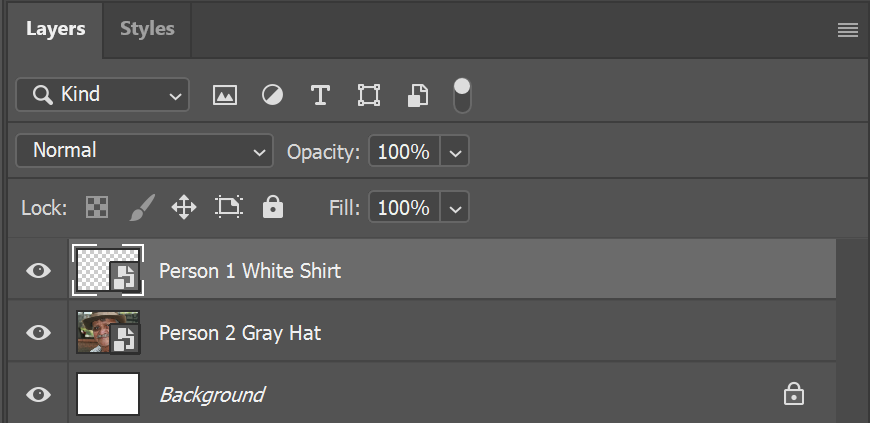Viewport: 870px width, 423px height.
Task: Hide the Person 1 White Shirt layer
Action: pyautogui.click(x=38, y=270)
